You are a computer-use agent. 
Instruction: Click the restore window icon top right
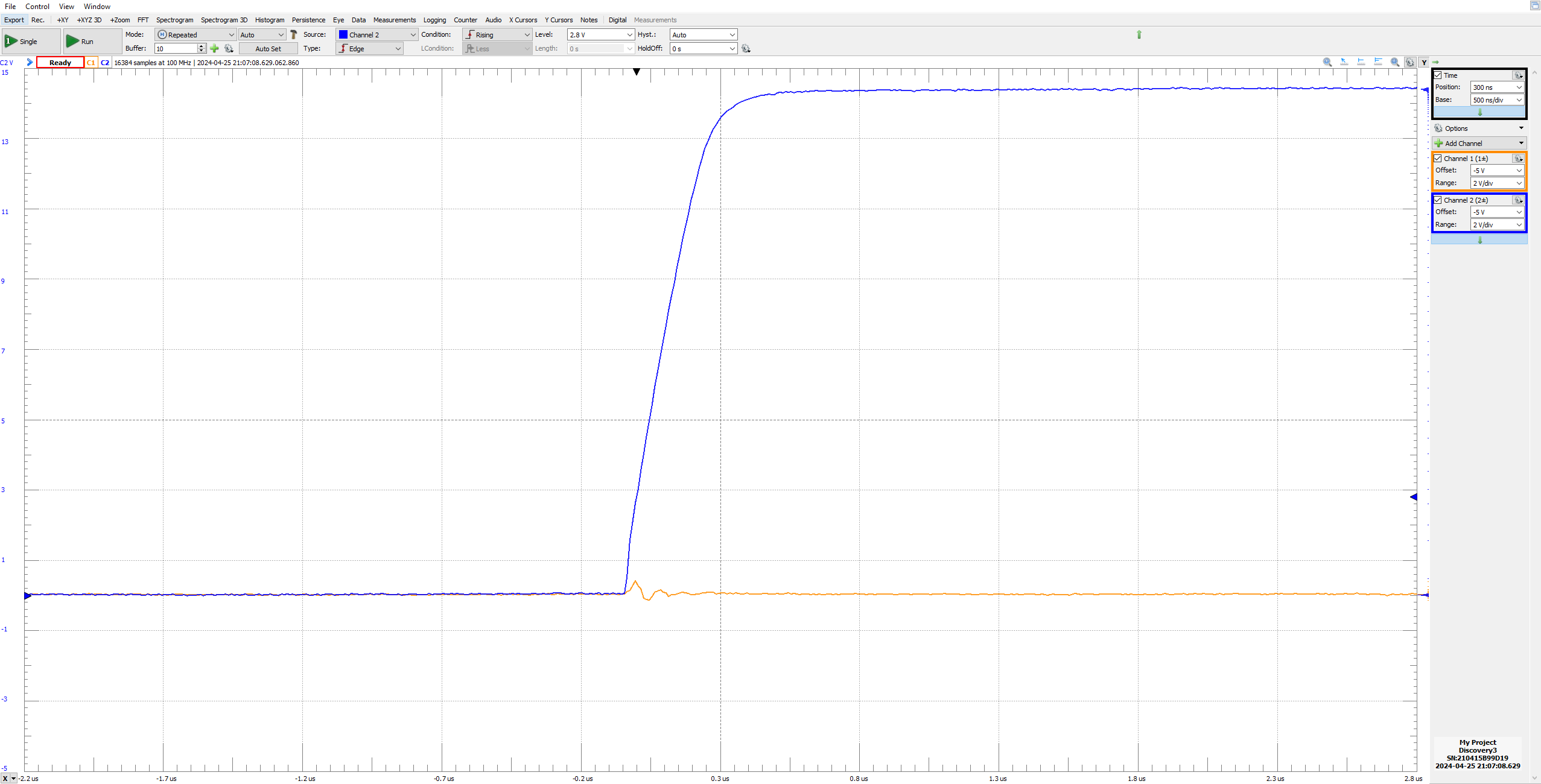point(1535,5)
